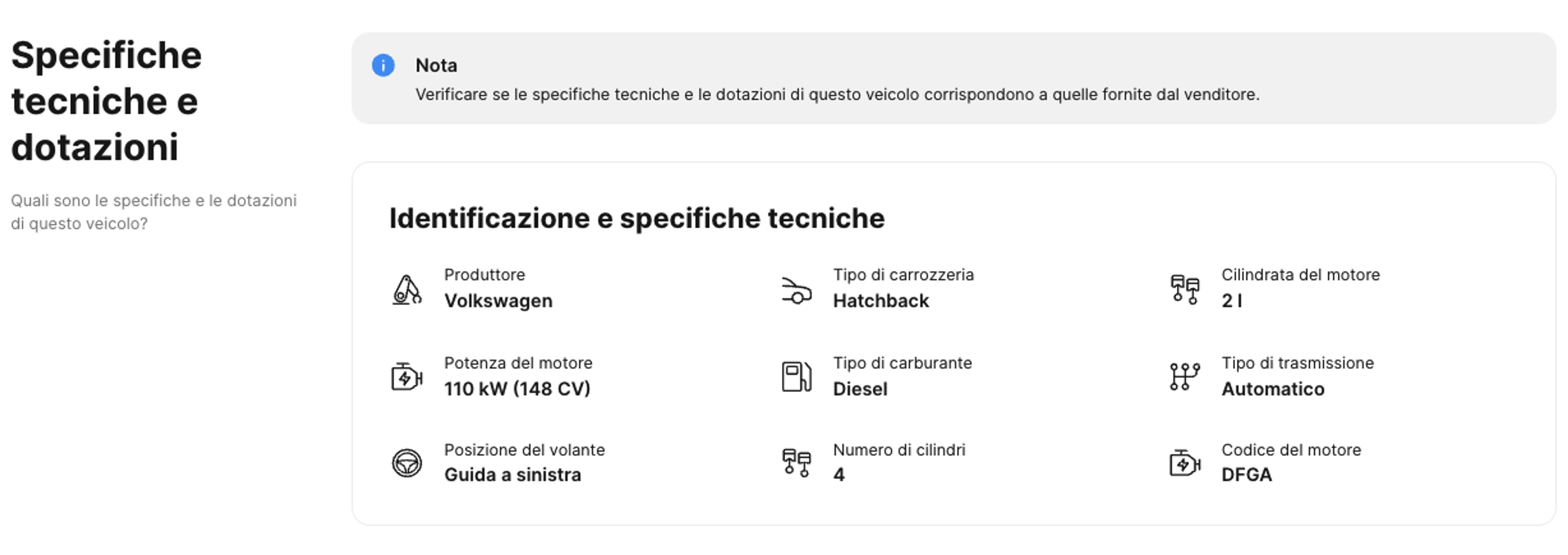Image resolution: width=1568 pixels, height=555 pixels.
Task: Select the Nota header label
Action: [x=436, y=66]
